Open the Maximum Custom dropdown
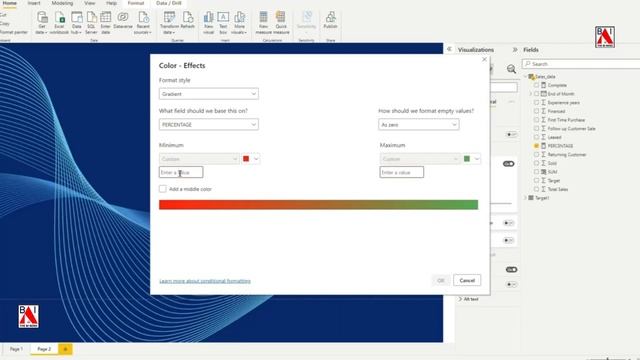 point(420,159)
